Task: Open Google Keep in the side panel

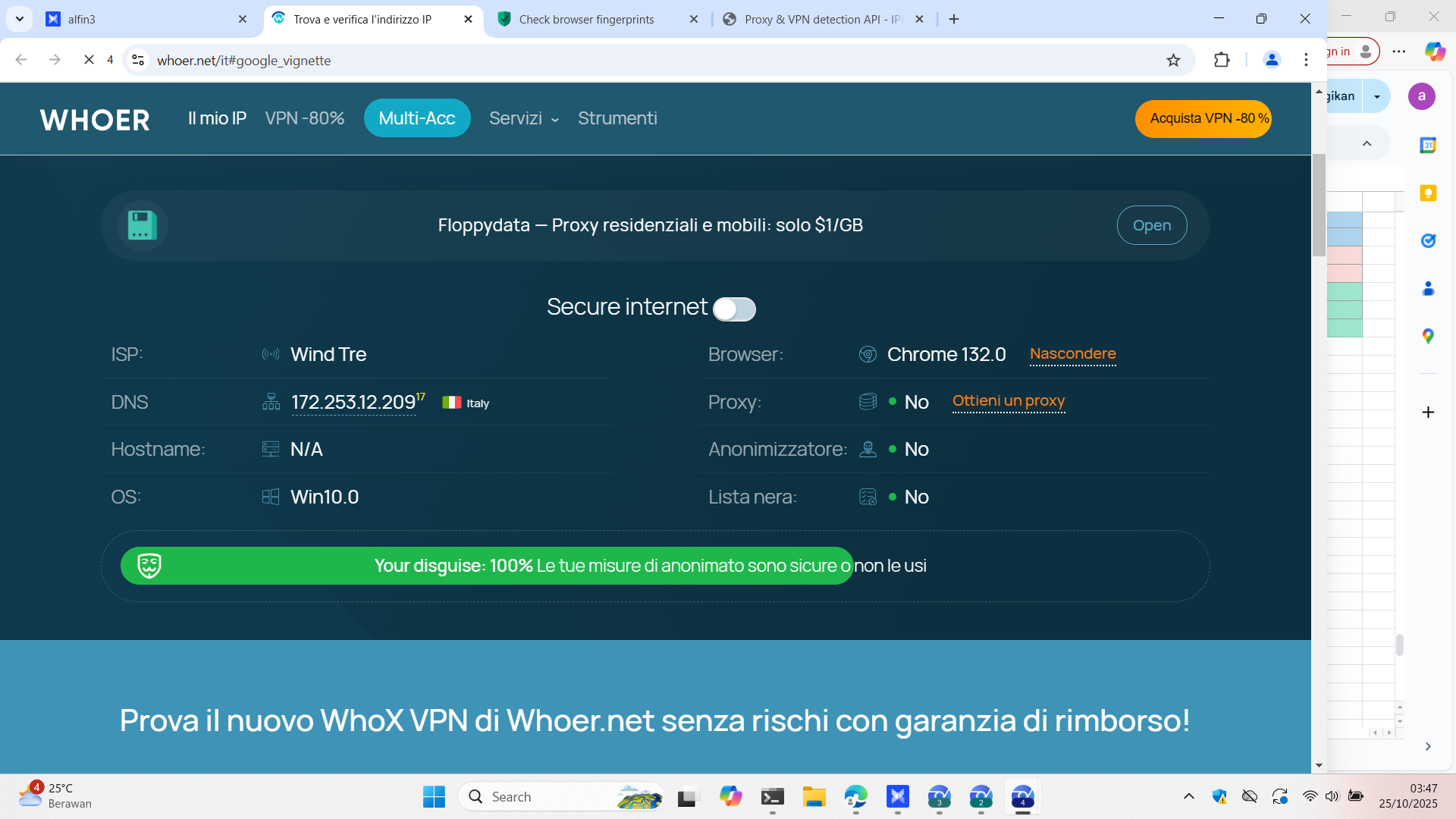Action: pyautogui.click(x=1428, y=193)
